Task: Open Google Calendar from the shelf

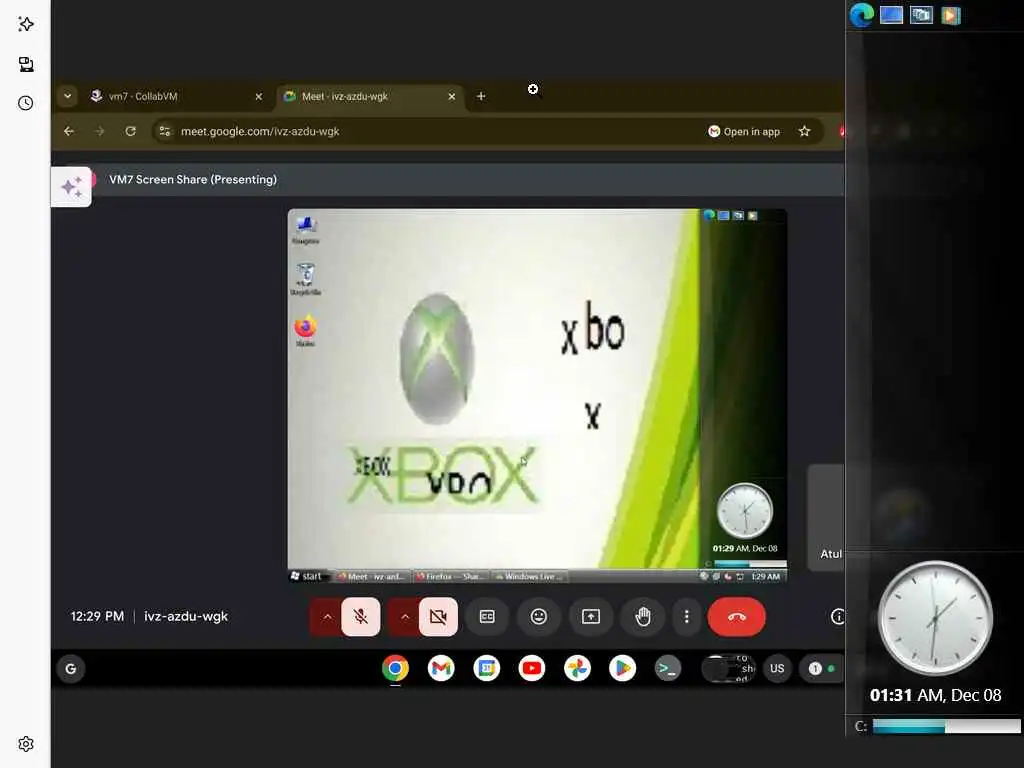Action: [x=487, y=669]
